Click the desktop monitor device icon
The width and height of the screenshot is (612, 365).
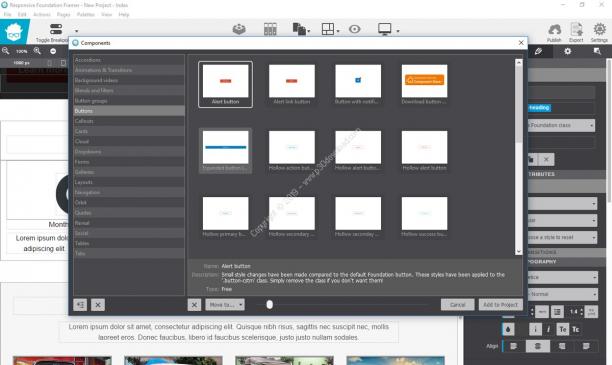384,29
